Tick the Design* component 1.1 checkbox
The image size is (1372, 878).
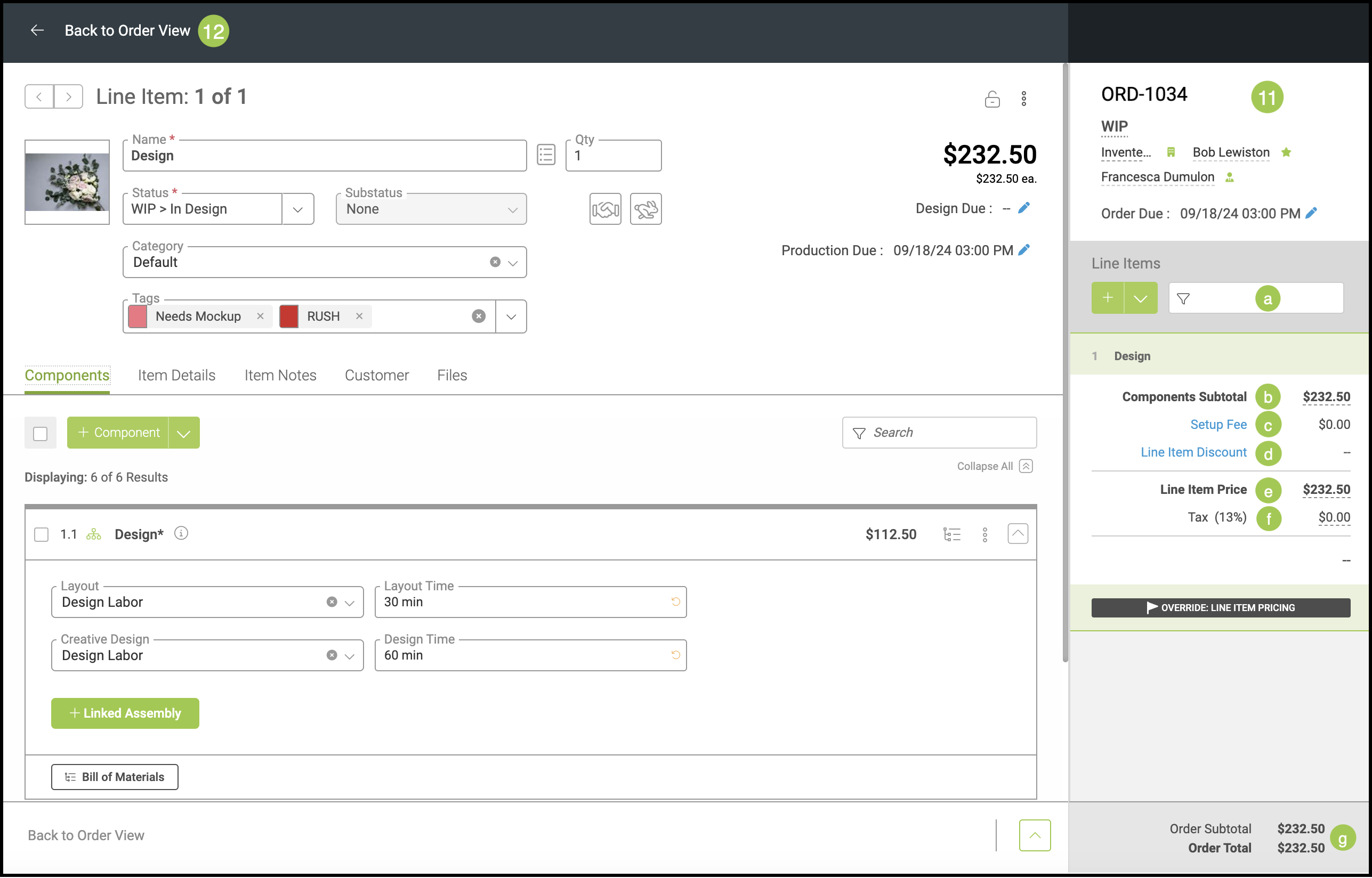(x=41, y=535)
